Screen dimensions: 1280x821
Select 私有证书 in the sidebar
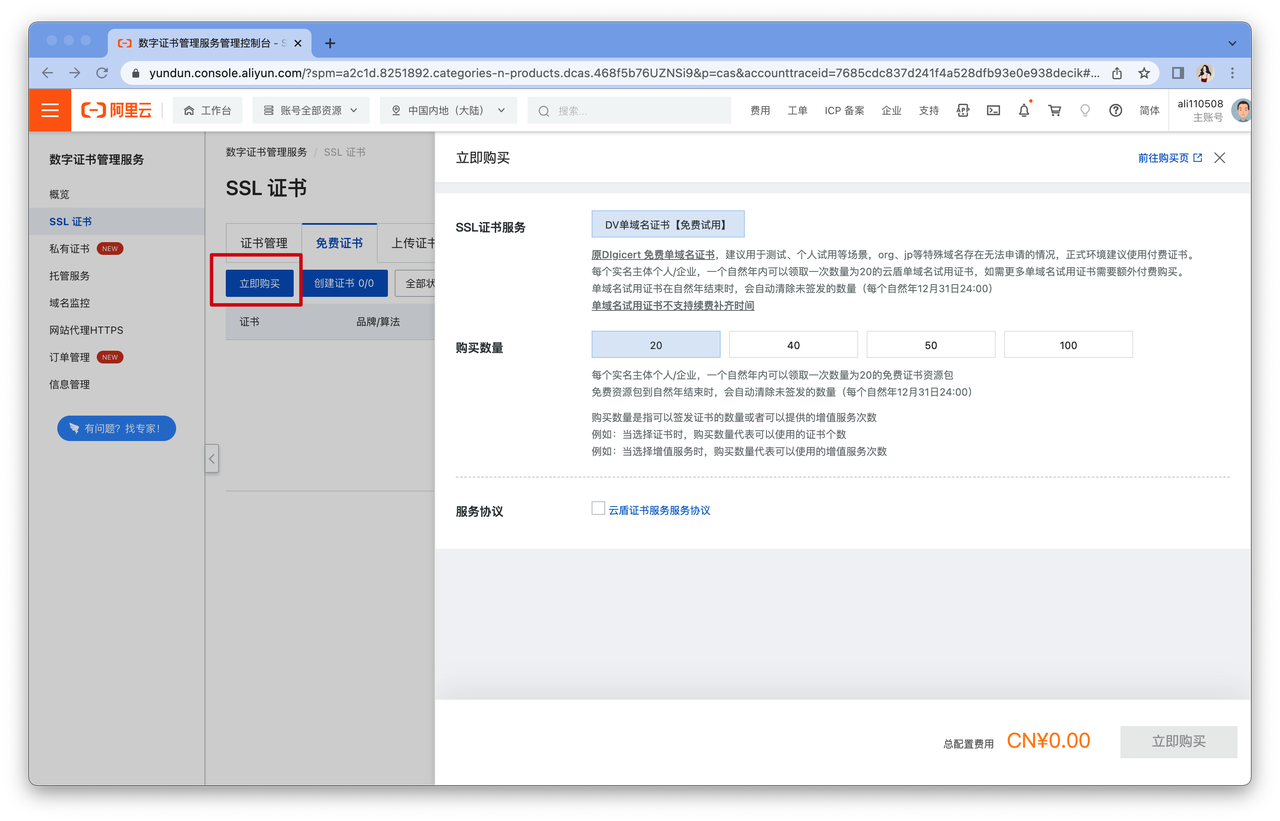(x=69, y=249)
